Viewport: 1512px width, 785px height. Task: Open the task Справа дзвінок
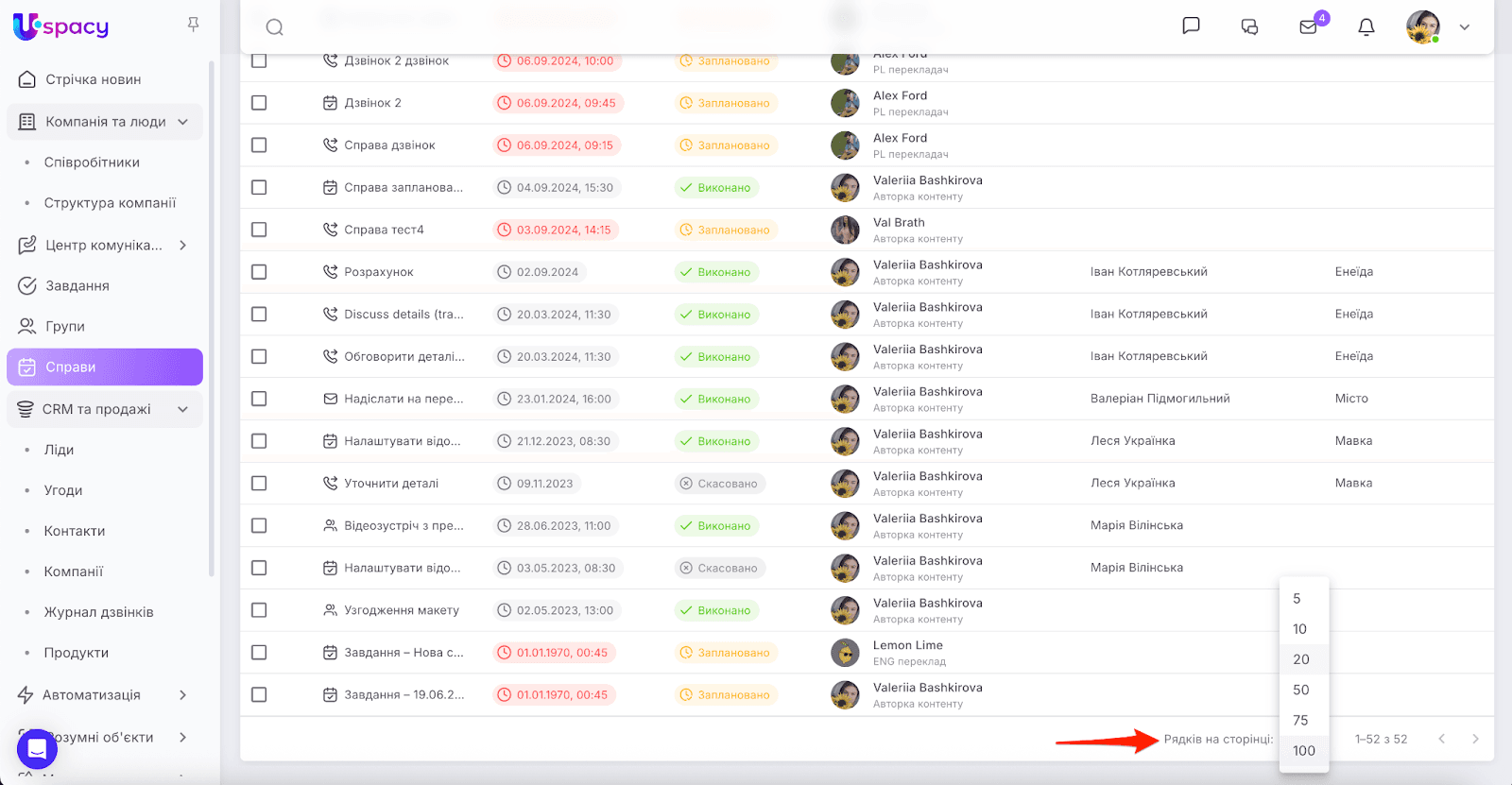point(389,145)
